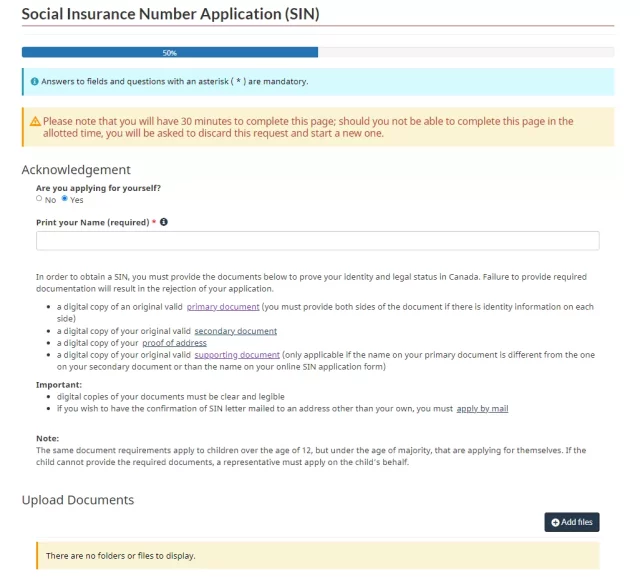
Task: Open the supporting document link
Action: pos(237,355)
